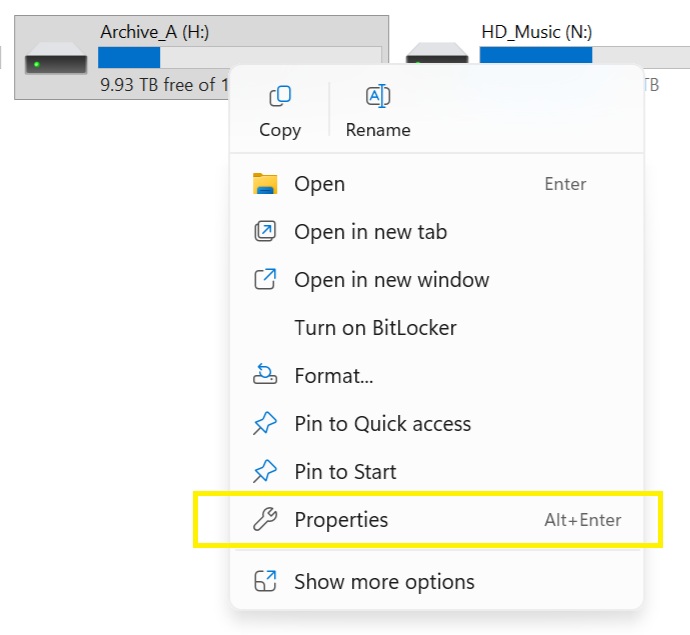
Task: Click the Show more options icon
Action: (x=265, y=582)
